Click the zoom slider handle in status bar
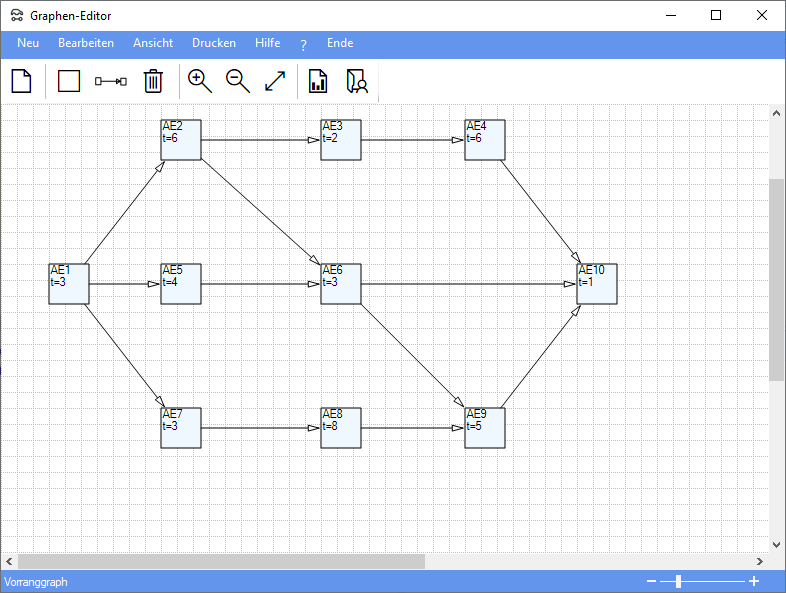Image resolution: width=786 pixels, height=593 pixels. point(678,581)
